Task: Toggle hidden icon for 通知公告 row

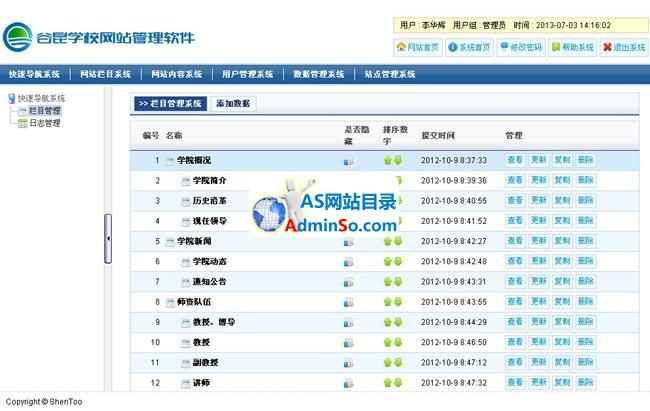Action: 349,282
